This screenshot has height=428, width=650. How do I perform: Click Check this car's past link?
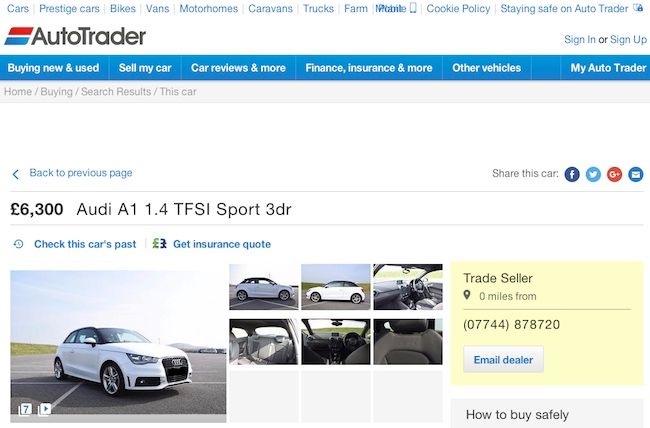click(x=85, y=244)
